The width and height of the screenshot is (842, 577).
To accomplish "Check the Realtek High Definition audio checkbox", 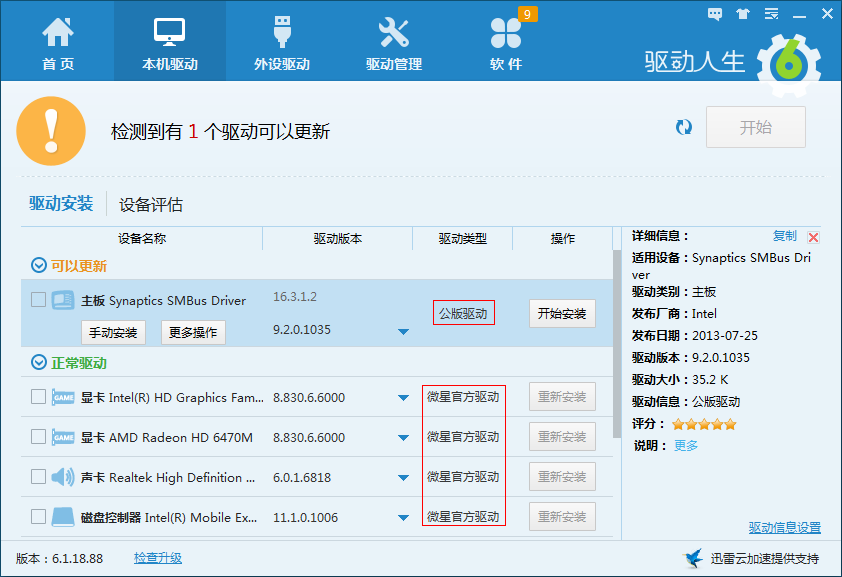I will click(x=38, y=477).
